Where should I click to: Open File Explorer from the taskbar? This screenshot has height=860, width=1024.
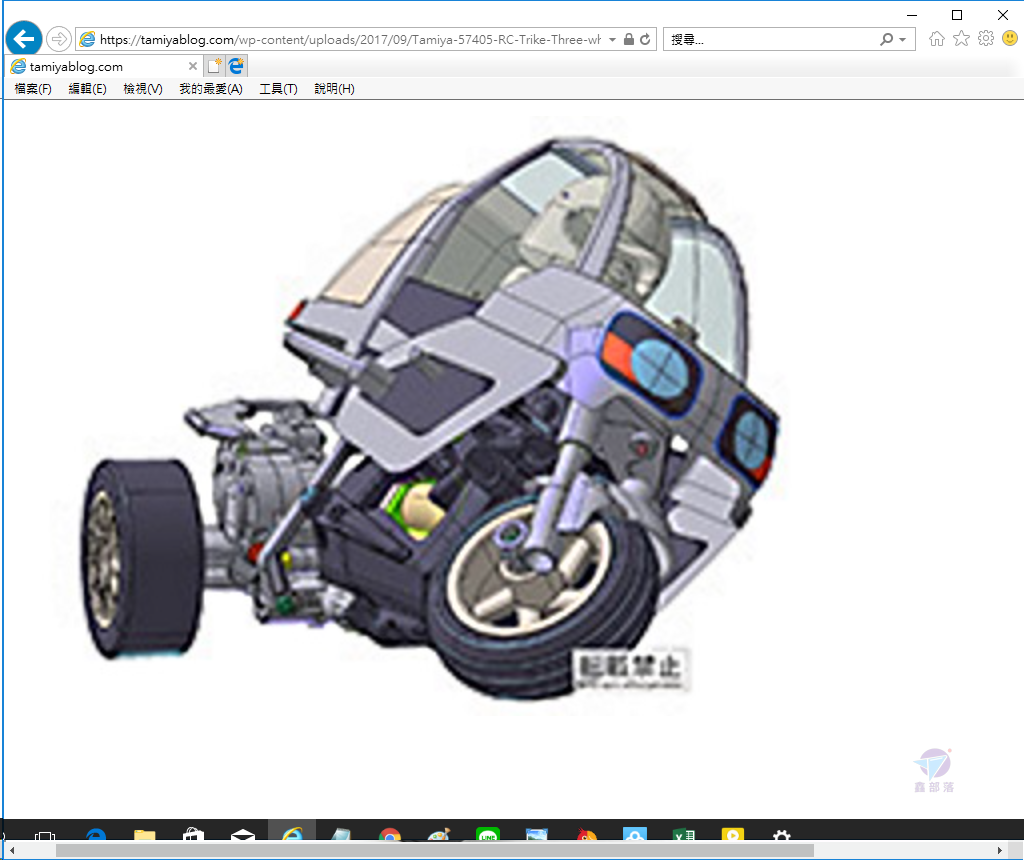[145, 835]
